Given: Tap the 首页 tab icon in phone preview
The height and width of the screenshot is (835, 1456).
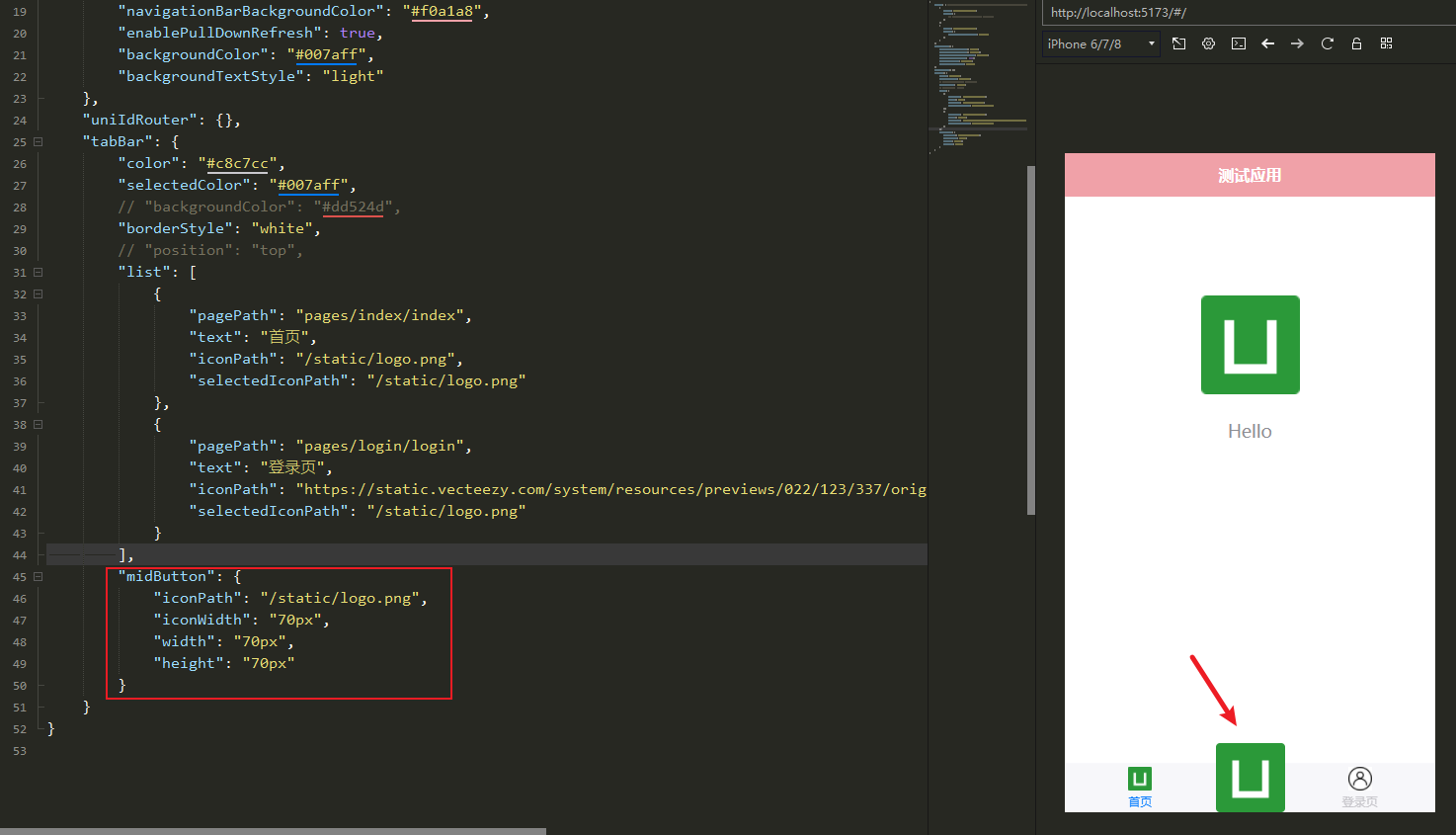Looking at the screenshot, I should click(1140, 779).
